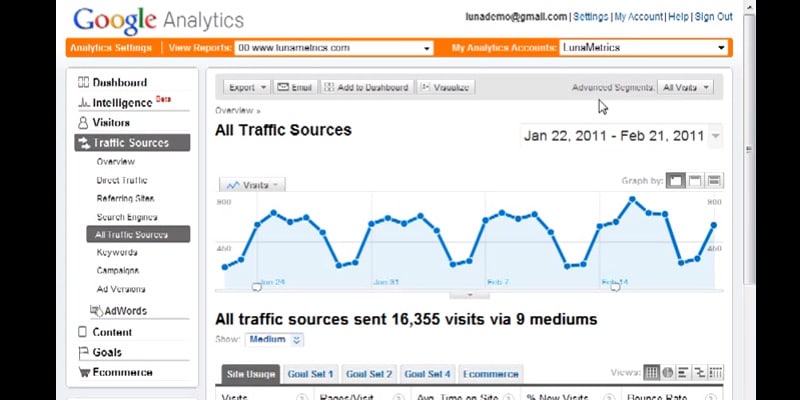Click the Google Analytics logo
The height and width of the screenshot is (400, 800).
click(159, 20)
